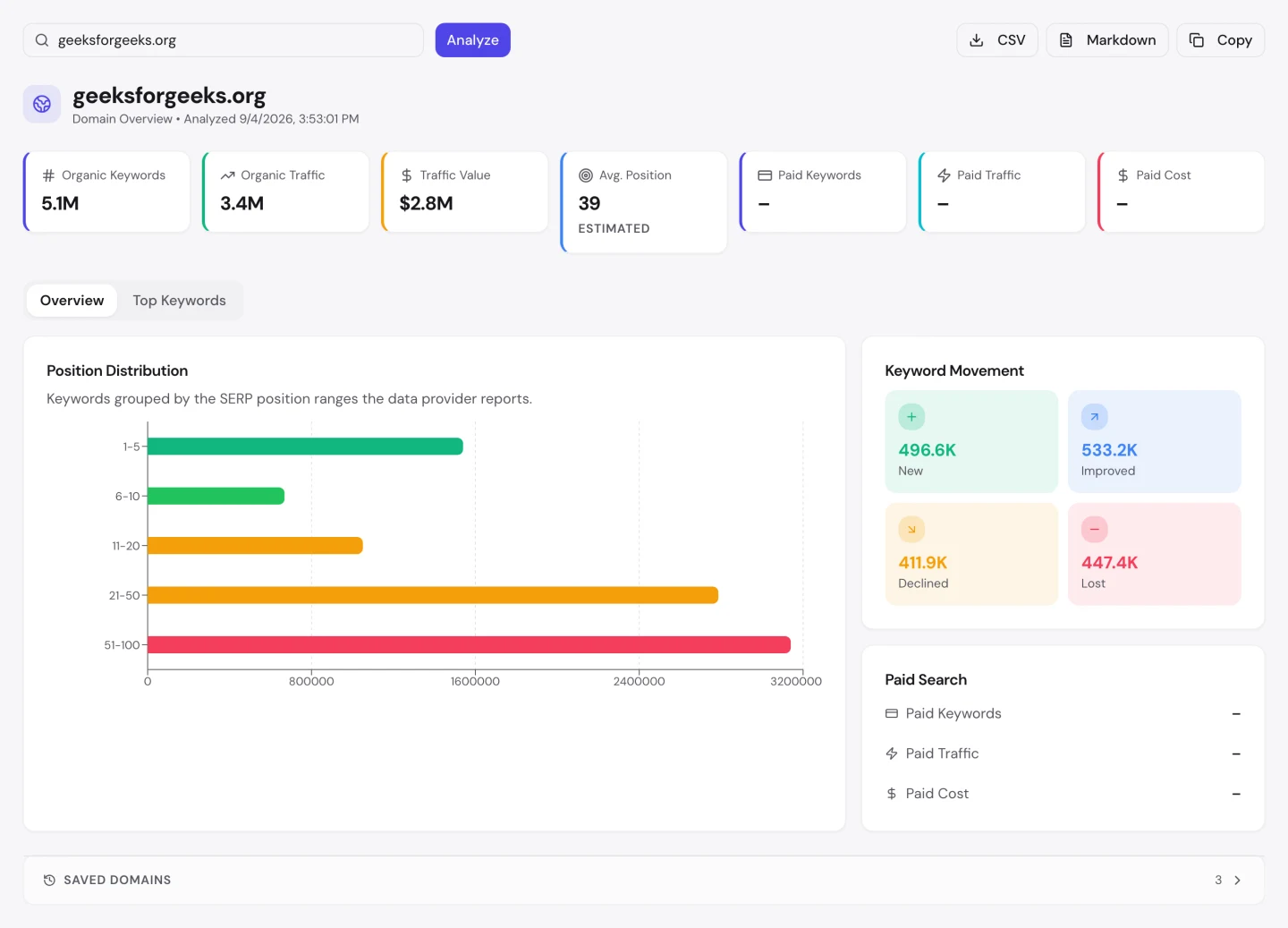Click the down-arrow icon in Declined tile
1288x928 pixels.
[911, 530]
